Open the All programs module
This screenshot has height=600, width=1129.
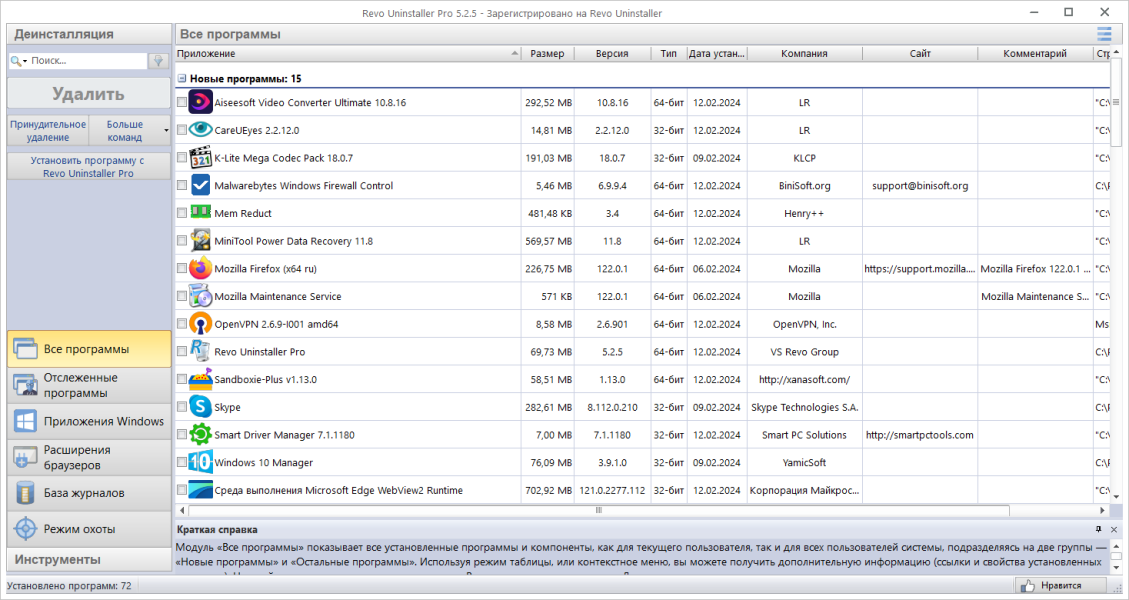coord(89,349)
